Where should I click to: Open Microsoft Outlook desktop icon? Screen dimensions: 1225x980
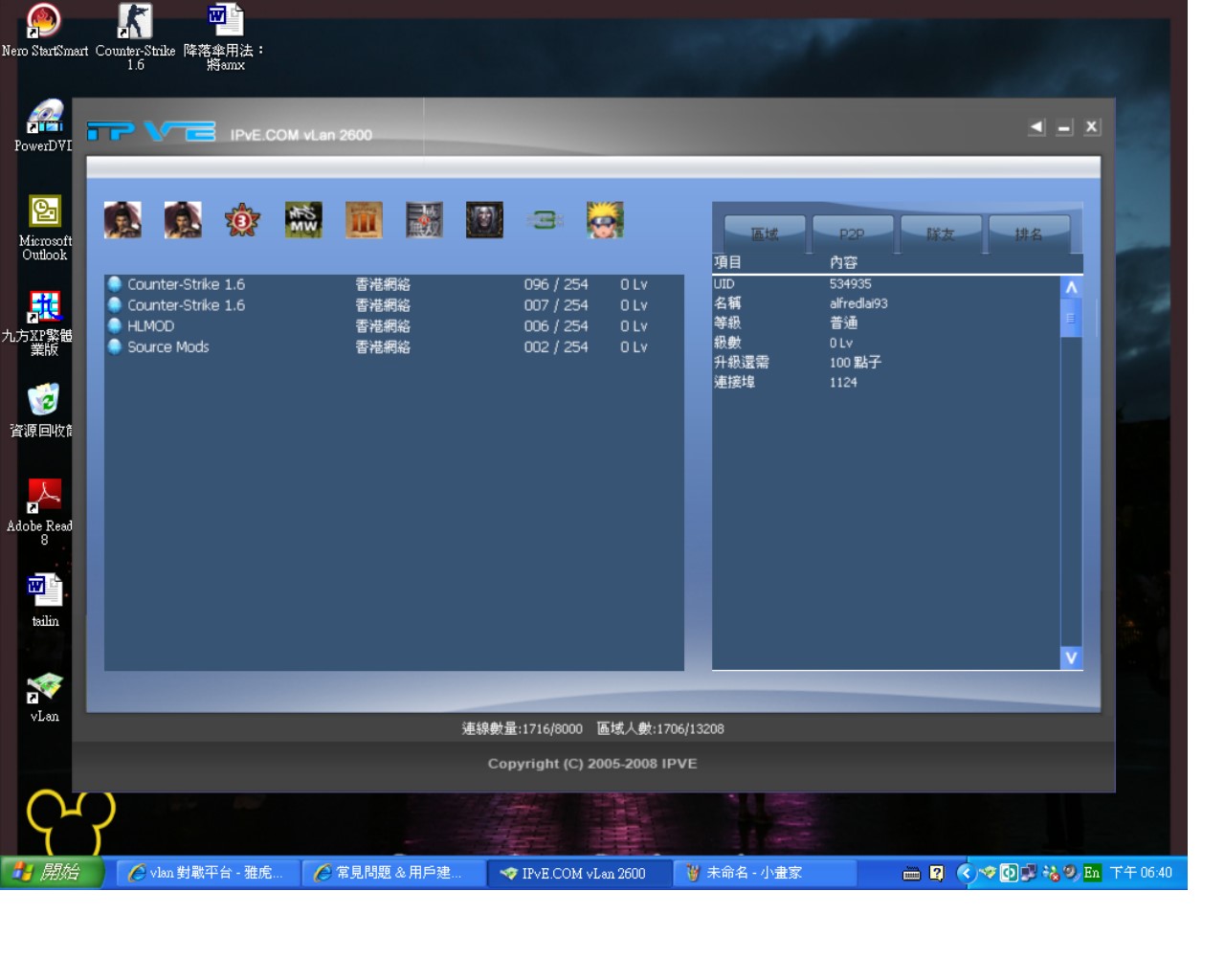click(44, 228)
